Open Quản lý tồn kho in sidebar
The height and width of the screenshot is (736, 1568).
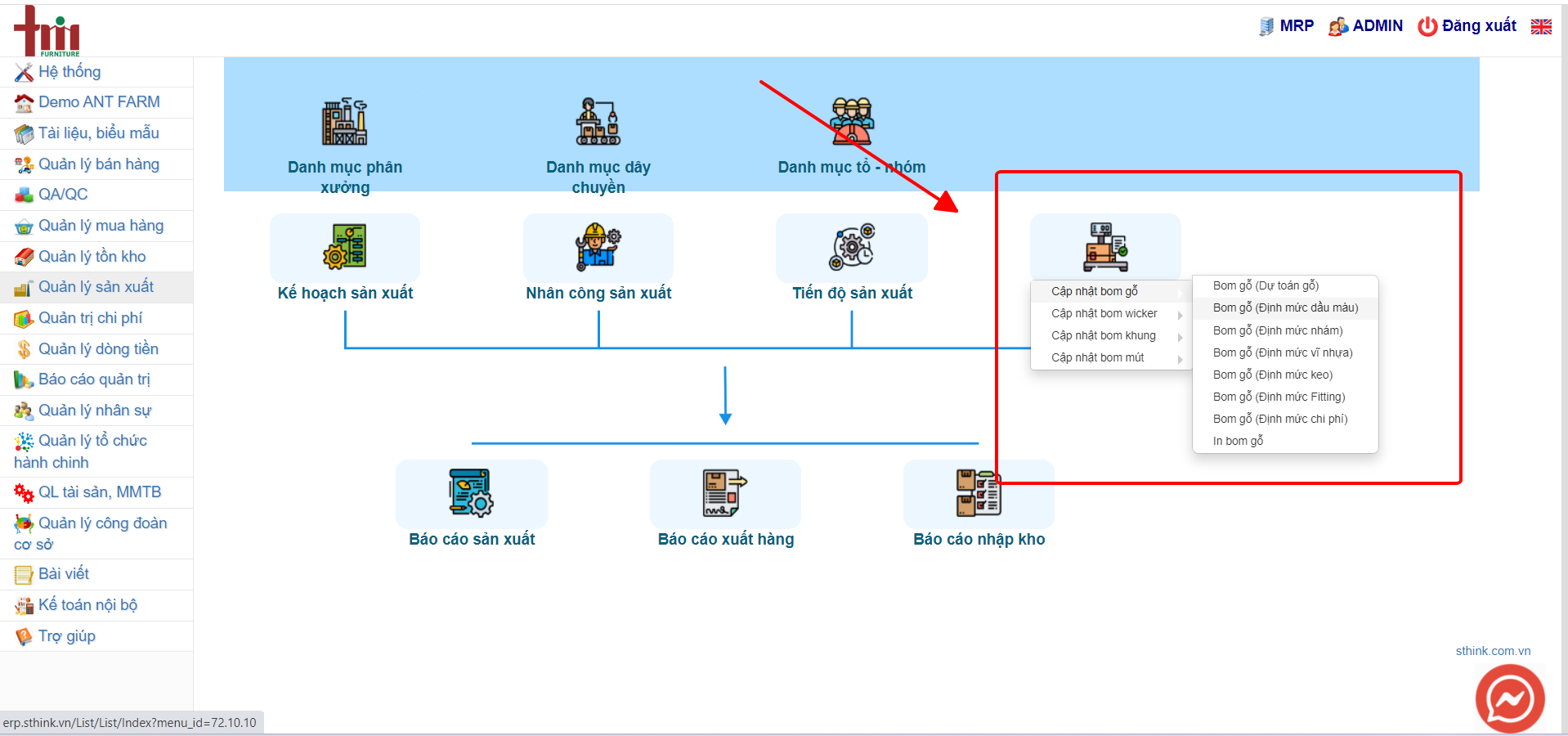[92, 257]
